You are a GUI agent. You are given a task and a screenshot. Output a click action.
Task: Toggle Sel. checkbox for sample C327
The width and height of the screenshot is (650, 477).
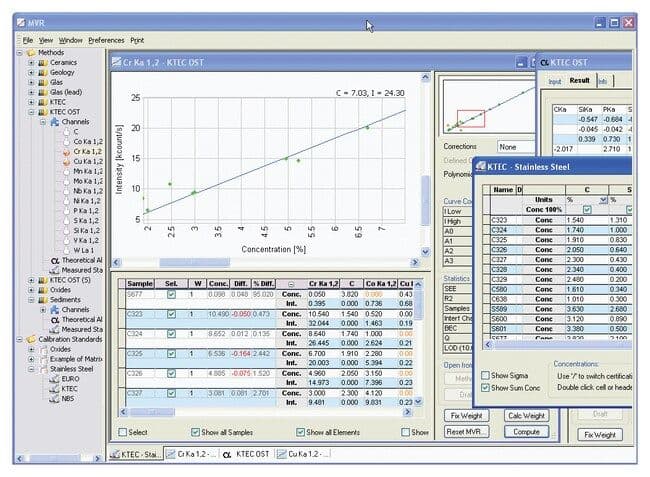pyautogui.click(x=171, y=393)
